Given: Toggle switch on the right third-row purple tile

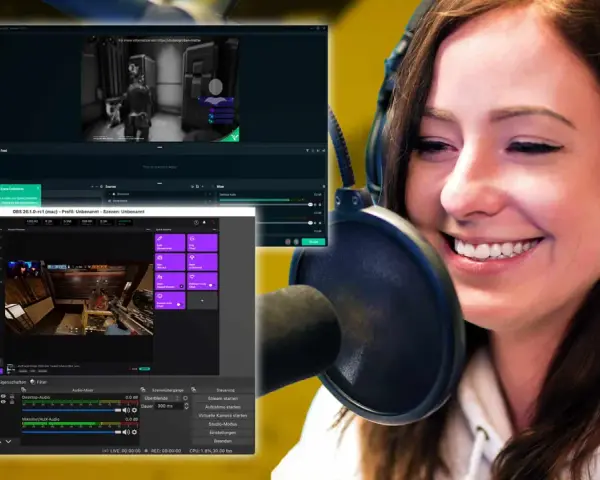Looking at the screenshot, I should pyautogui.click(x=211, y=286).
